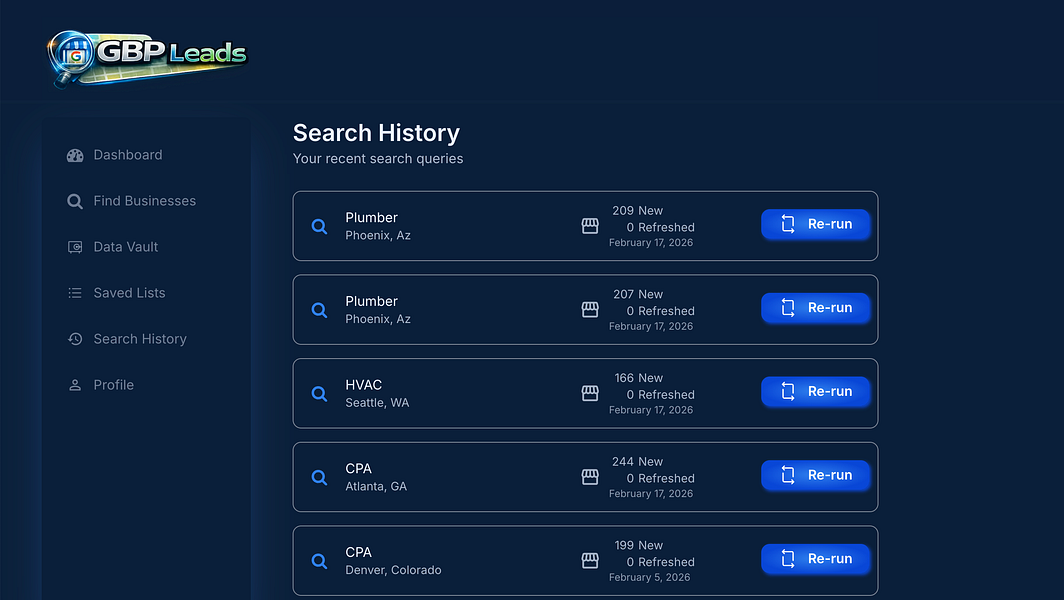
Task: Open the Data Vault section
Action: (126, 247)
